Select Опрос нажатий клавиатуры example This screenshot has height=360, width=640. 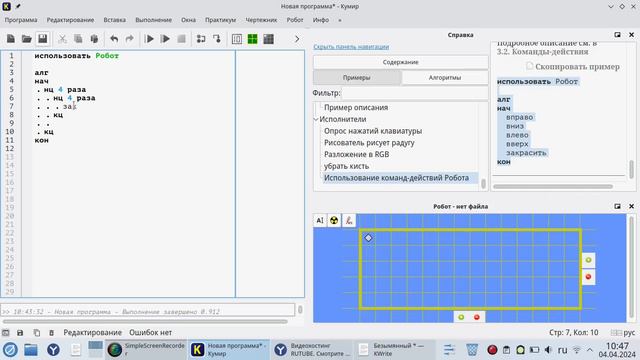point(373,131)
